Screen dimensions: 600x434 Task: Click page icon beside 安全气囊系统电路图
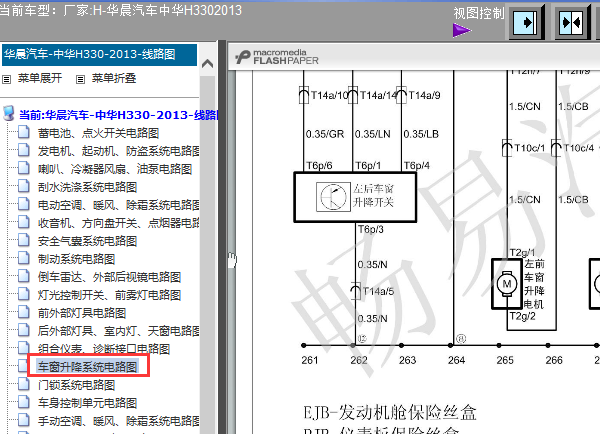(x=24, y=240)
